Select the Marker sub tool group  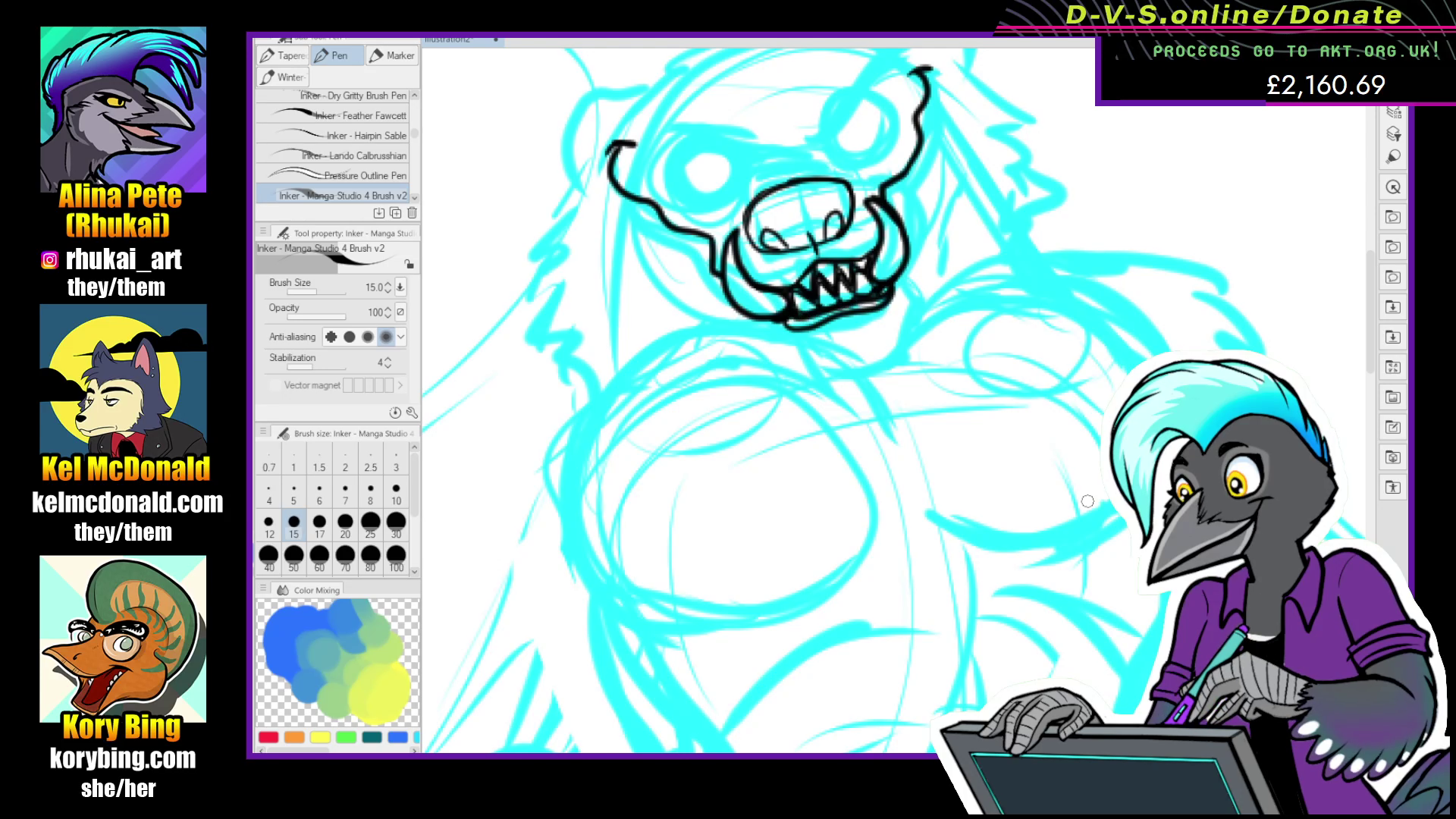pos(392,55)
